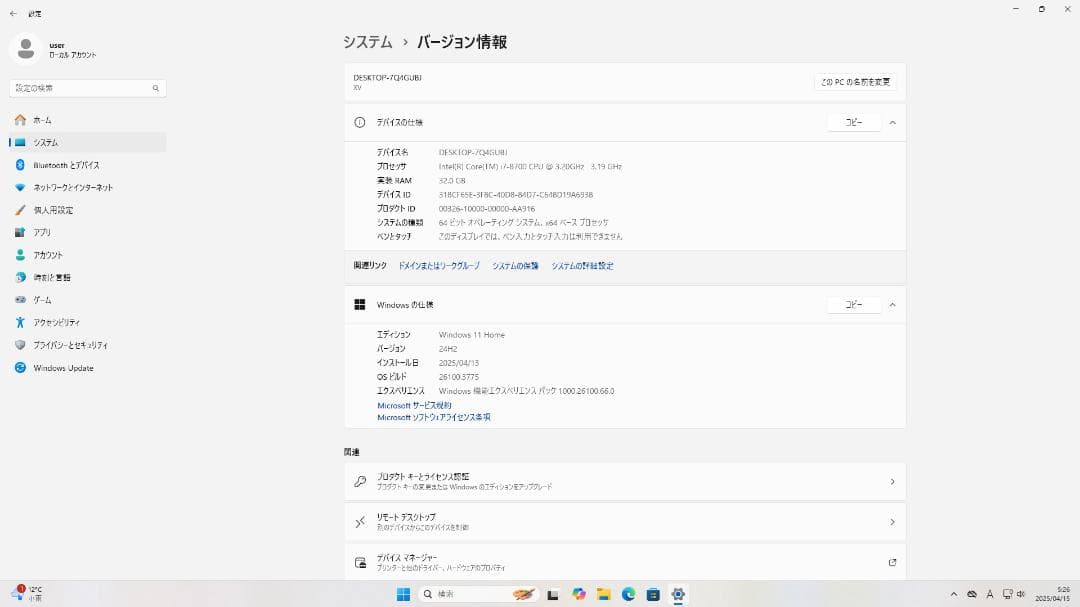
Task: Click the settings search field
Action: pyautogui.click(x=87, y=88)
